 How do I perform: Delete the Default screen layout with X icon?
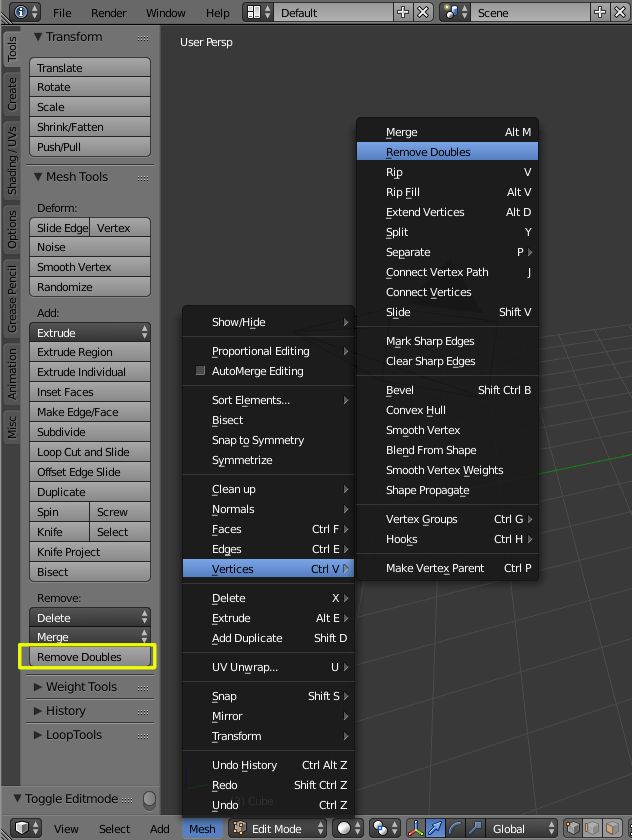pyautogui.click(x=423, y=12)
